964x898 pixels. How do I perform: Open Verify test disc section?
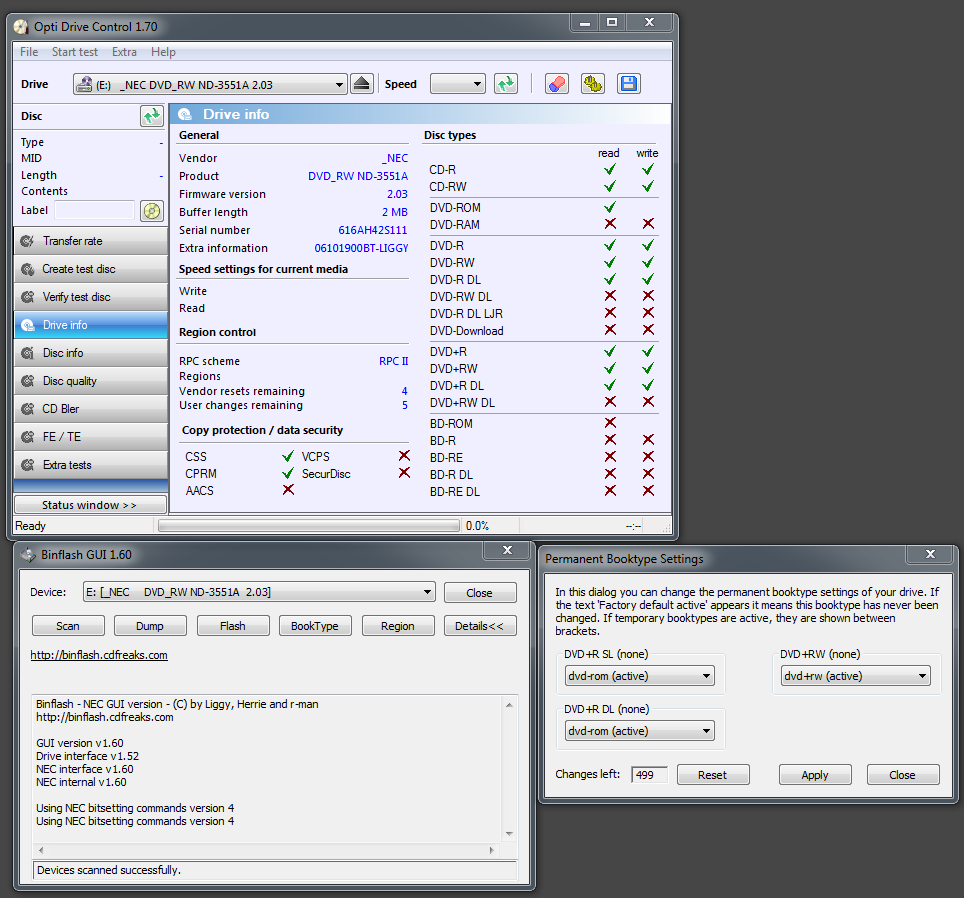(90, 297)
